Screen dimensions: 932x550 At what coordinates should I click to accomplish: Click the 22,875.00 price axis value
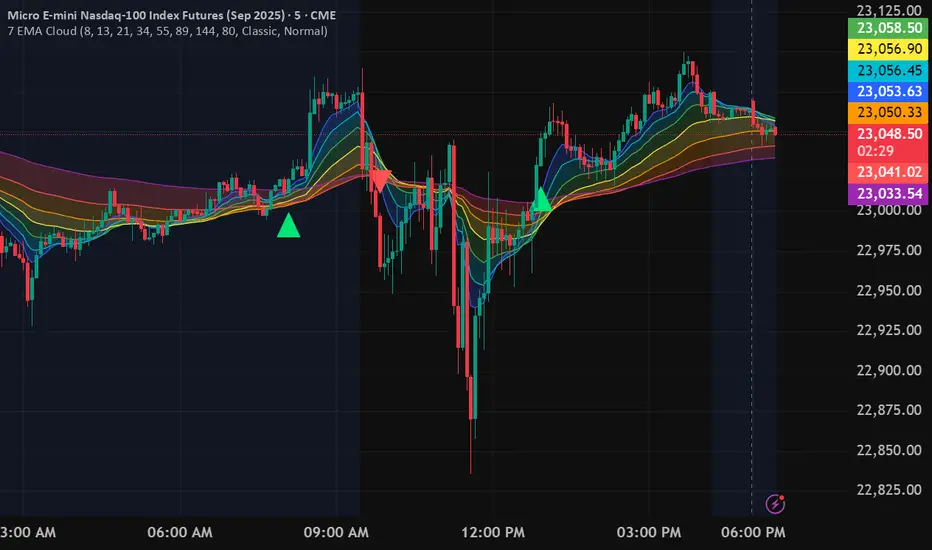889,410
